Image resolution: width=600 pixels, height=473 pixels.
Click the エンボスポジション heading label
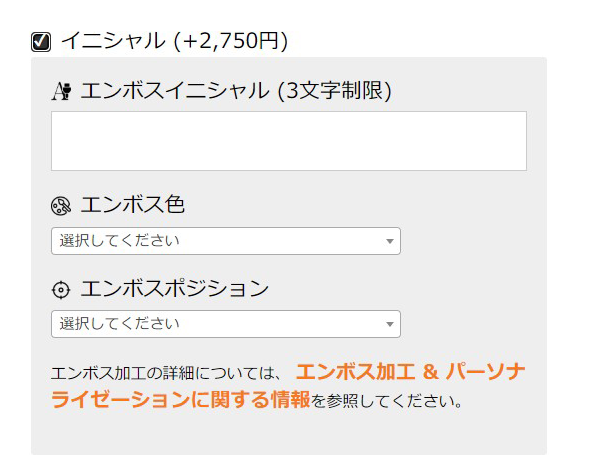(174, 289)
